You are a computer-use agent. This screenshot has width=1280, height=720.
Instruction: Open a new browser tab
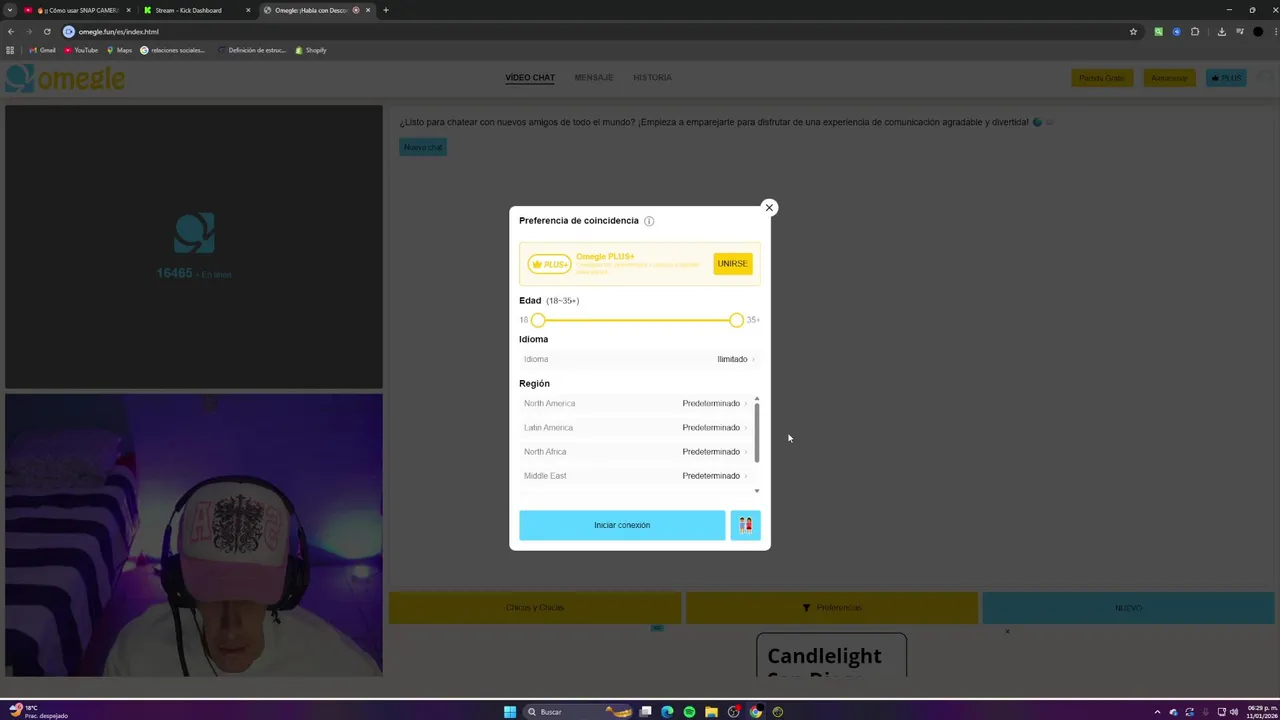[x=386, y=10]
